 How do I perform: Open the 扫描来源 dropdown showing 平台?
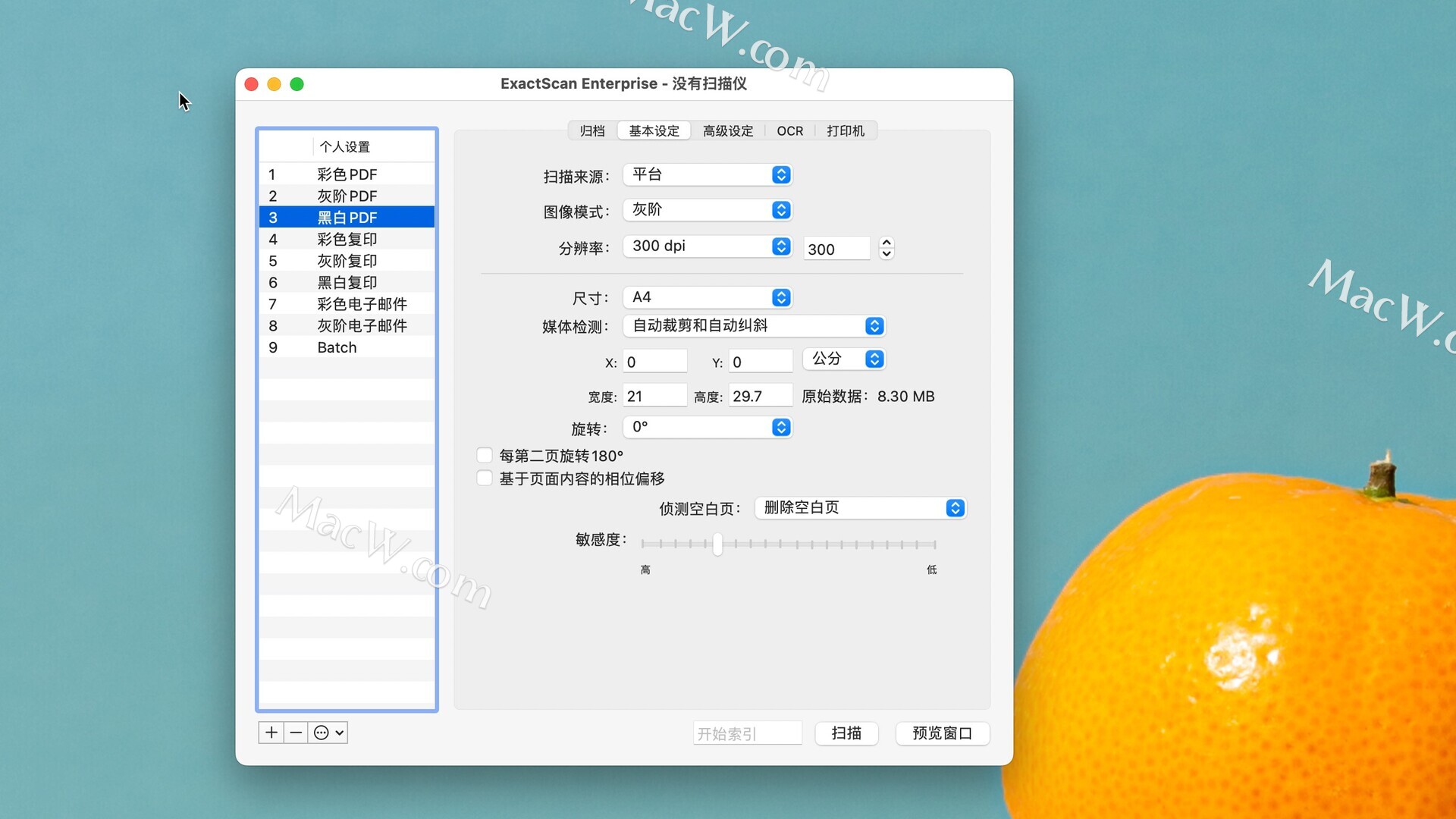click(708, 174)
